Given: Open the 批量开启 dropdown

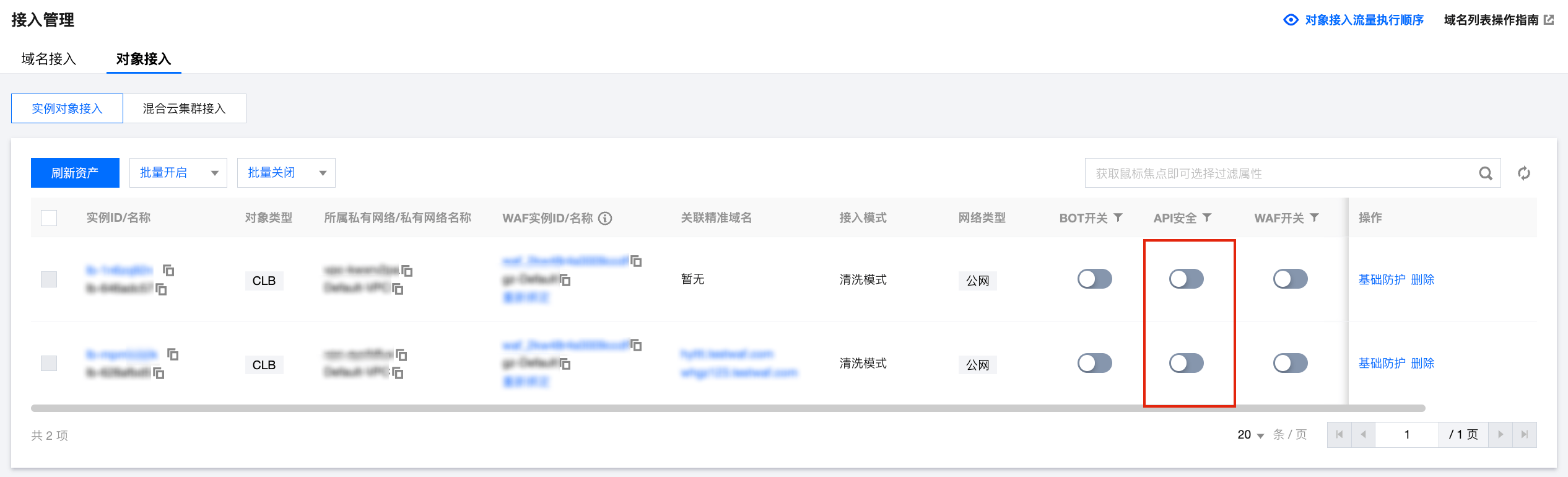Looking at the screenshot, I should tap(178, 173).
